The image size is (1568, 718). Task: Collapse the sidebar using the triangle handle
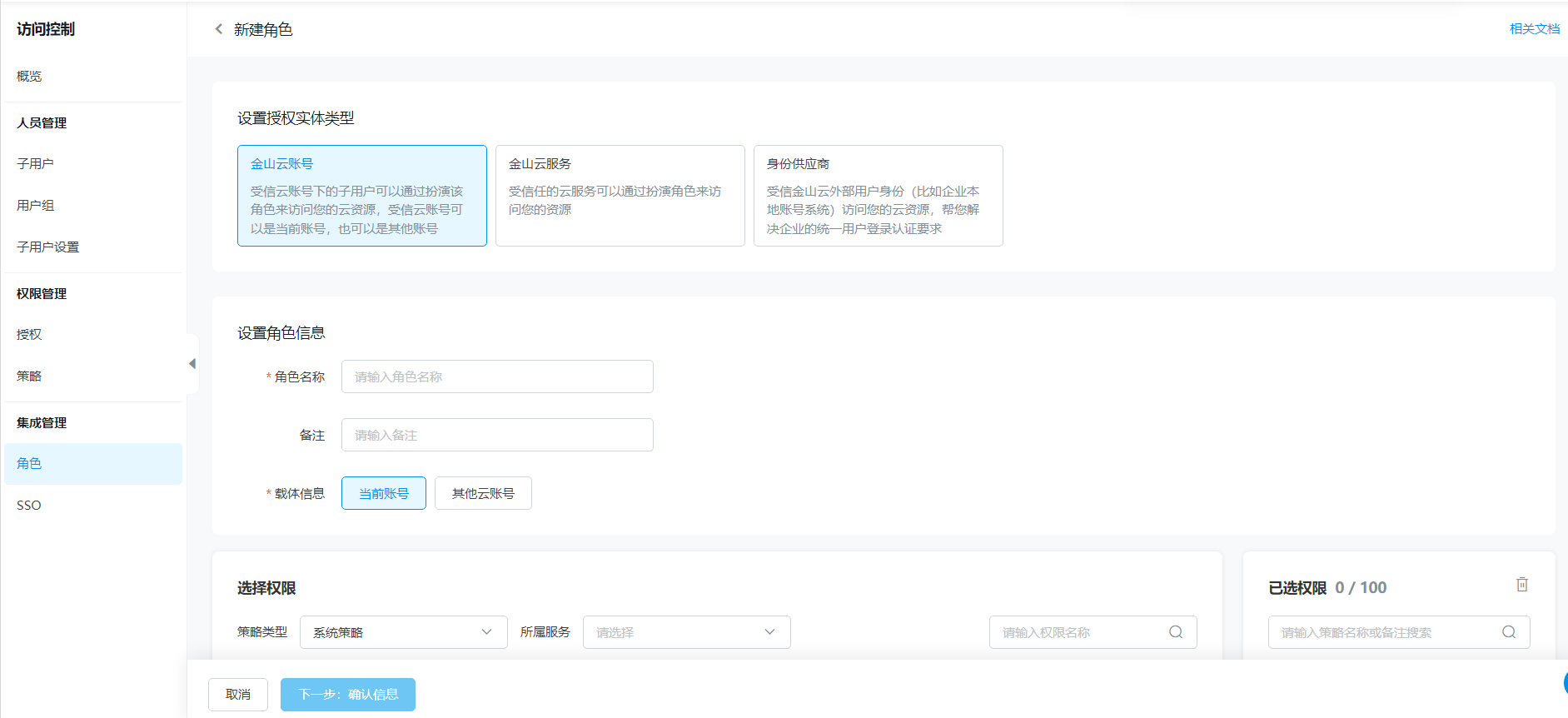pyautogui.click(x=192, y=364)
